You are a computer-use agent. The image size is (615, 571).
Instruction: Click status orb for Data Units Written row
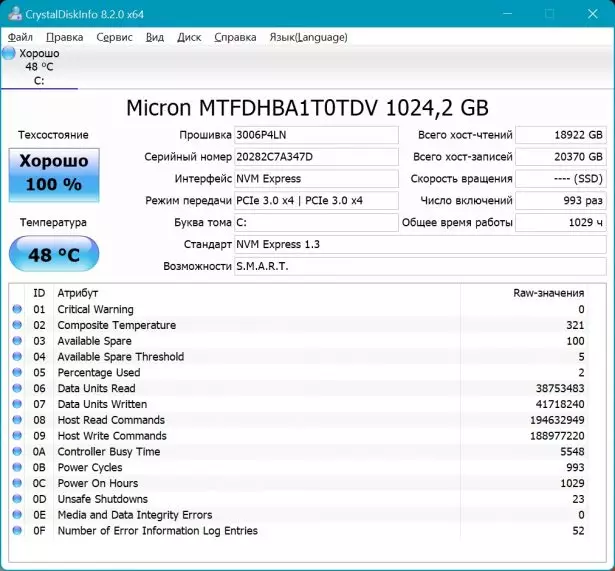(16, 405)
